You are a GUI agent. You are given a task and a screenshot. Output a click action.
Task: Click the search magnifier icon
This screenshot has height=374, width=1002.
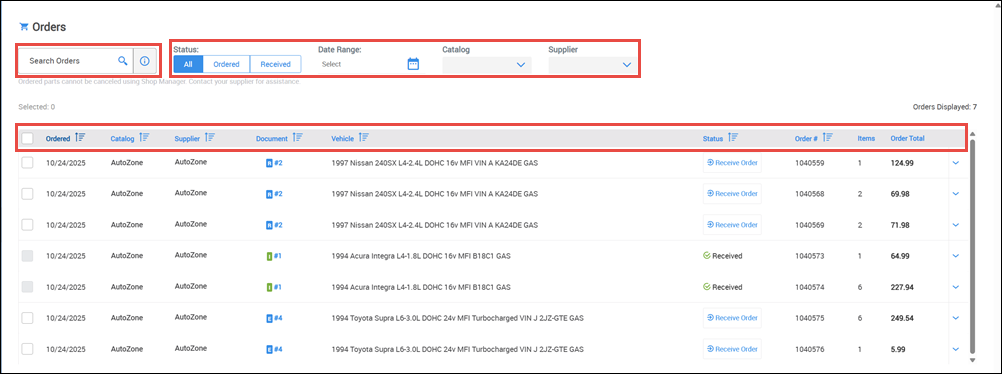123,61
